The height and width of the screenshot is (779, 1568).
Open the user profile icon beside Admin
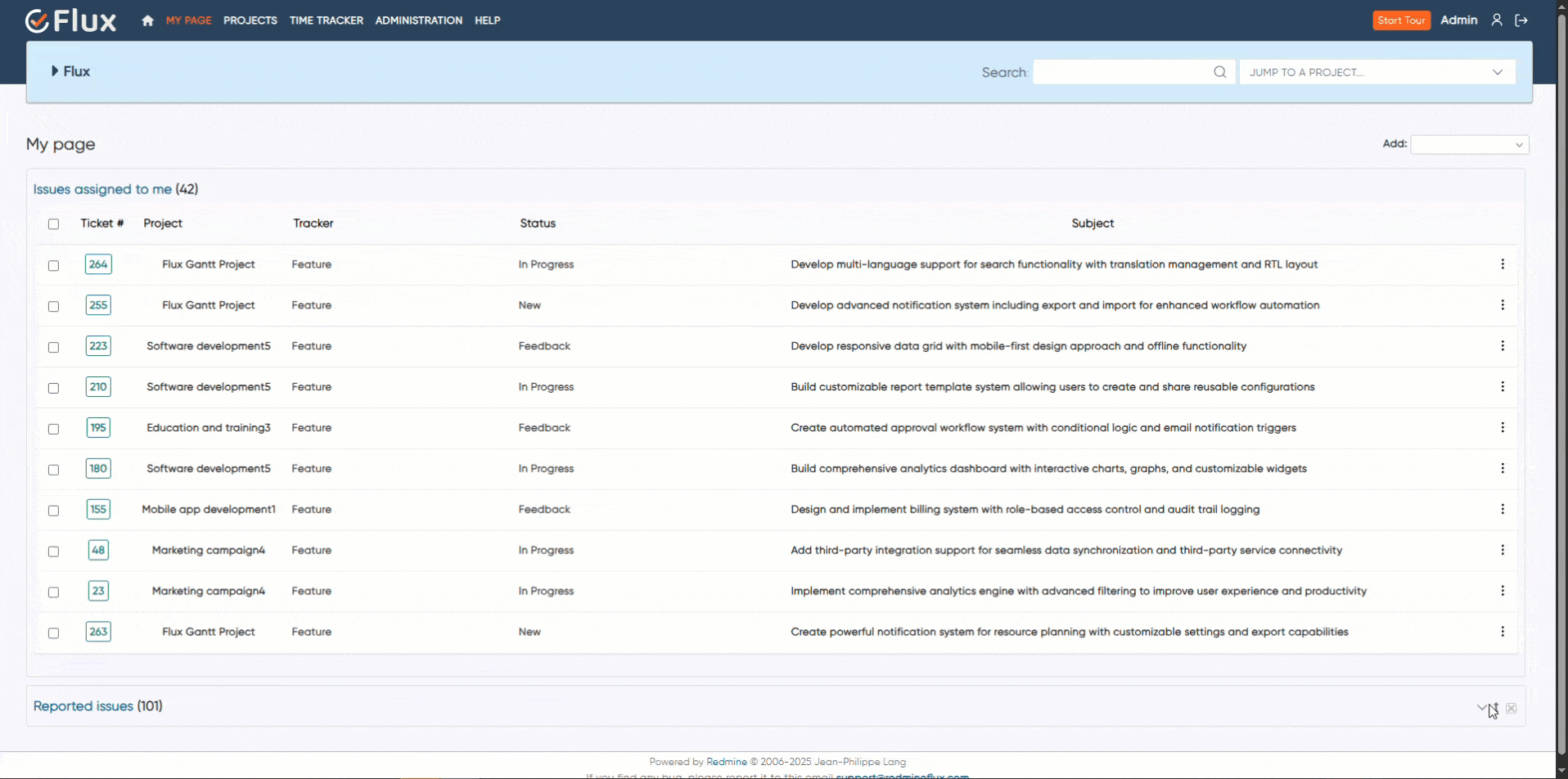[1496, 20]
